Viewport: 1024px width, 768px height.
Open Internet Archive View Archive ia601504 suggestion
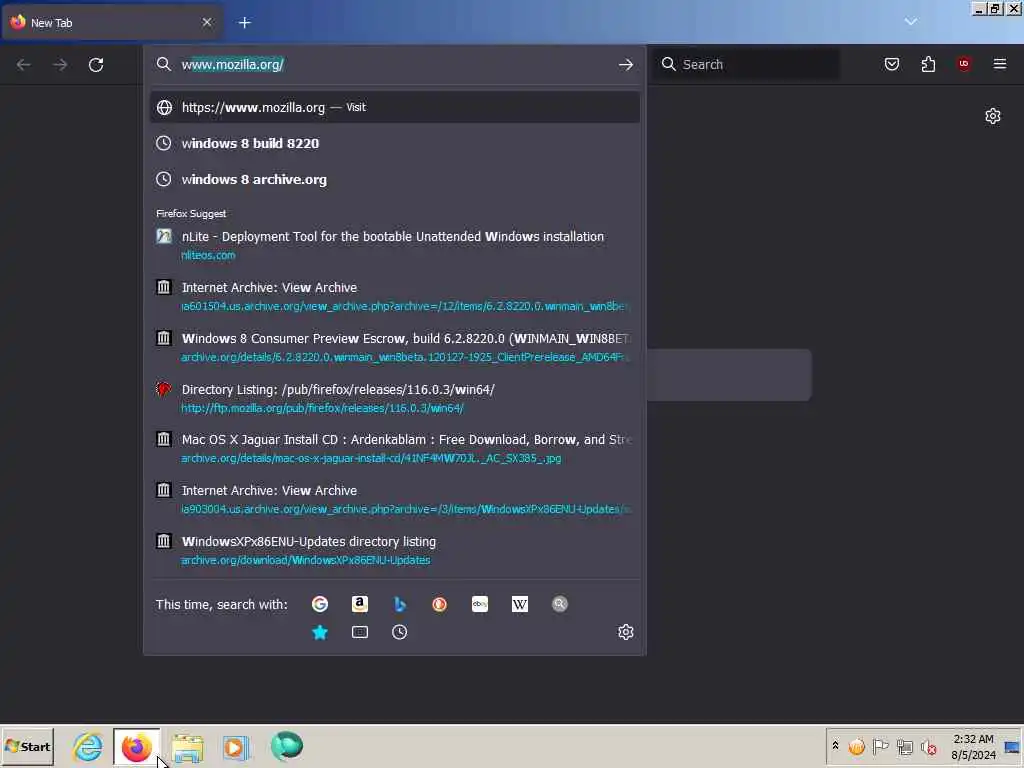coord(394,296)
